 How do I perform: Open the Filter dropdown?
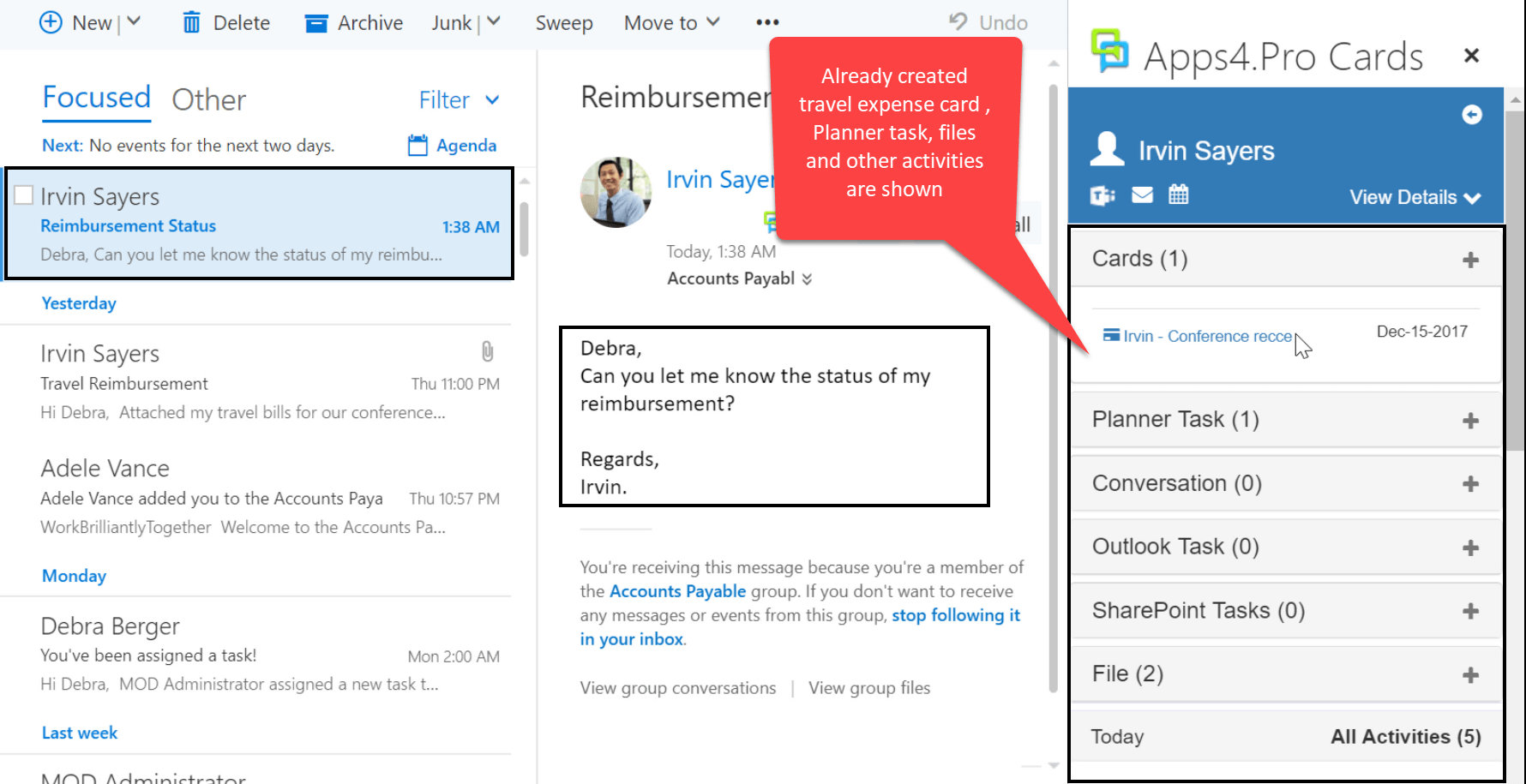tap(459, 100)
